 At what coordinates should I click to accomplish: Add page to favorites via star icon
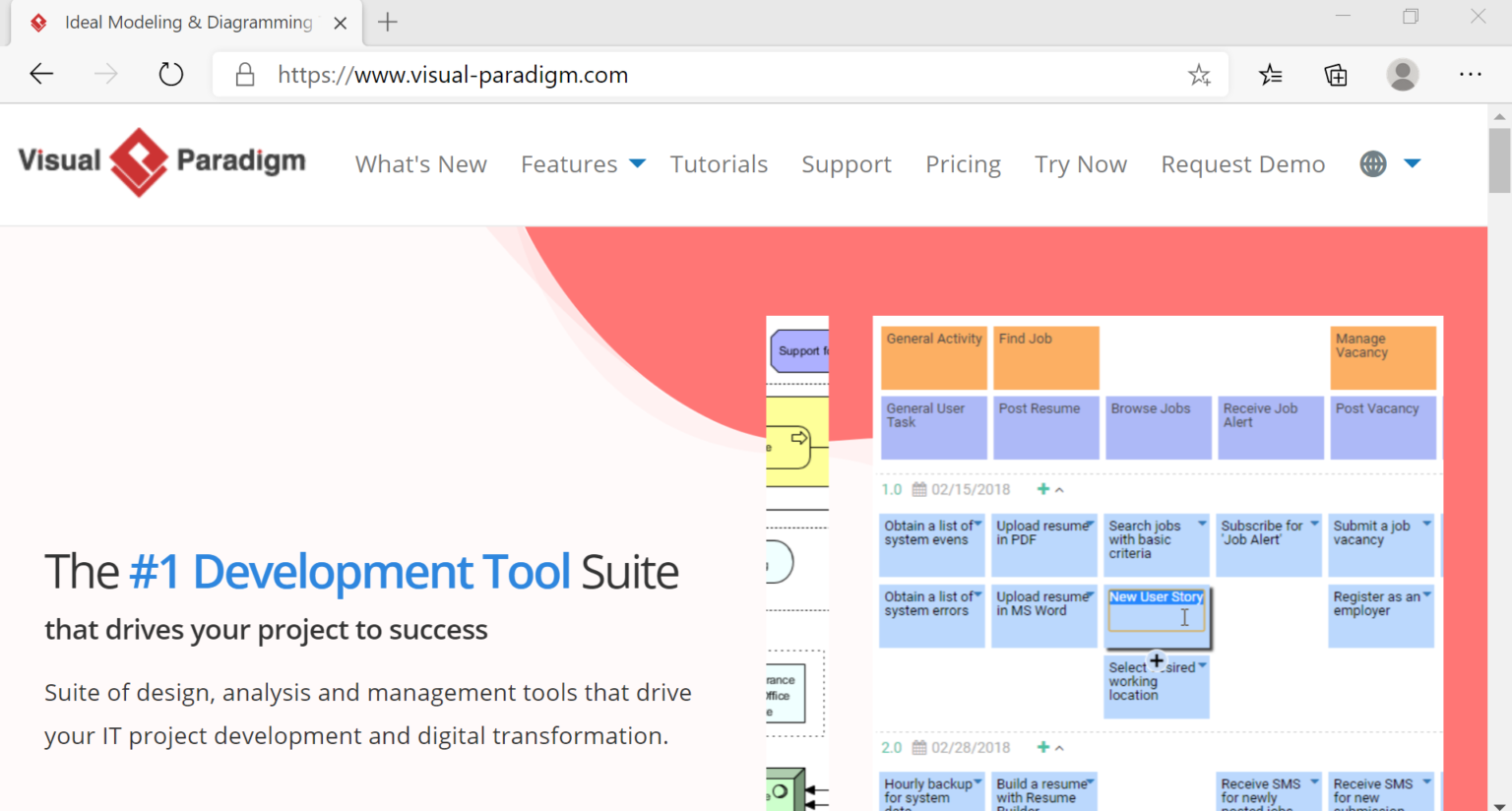pos(1200,74)
